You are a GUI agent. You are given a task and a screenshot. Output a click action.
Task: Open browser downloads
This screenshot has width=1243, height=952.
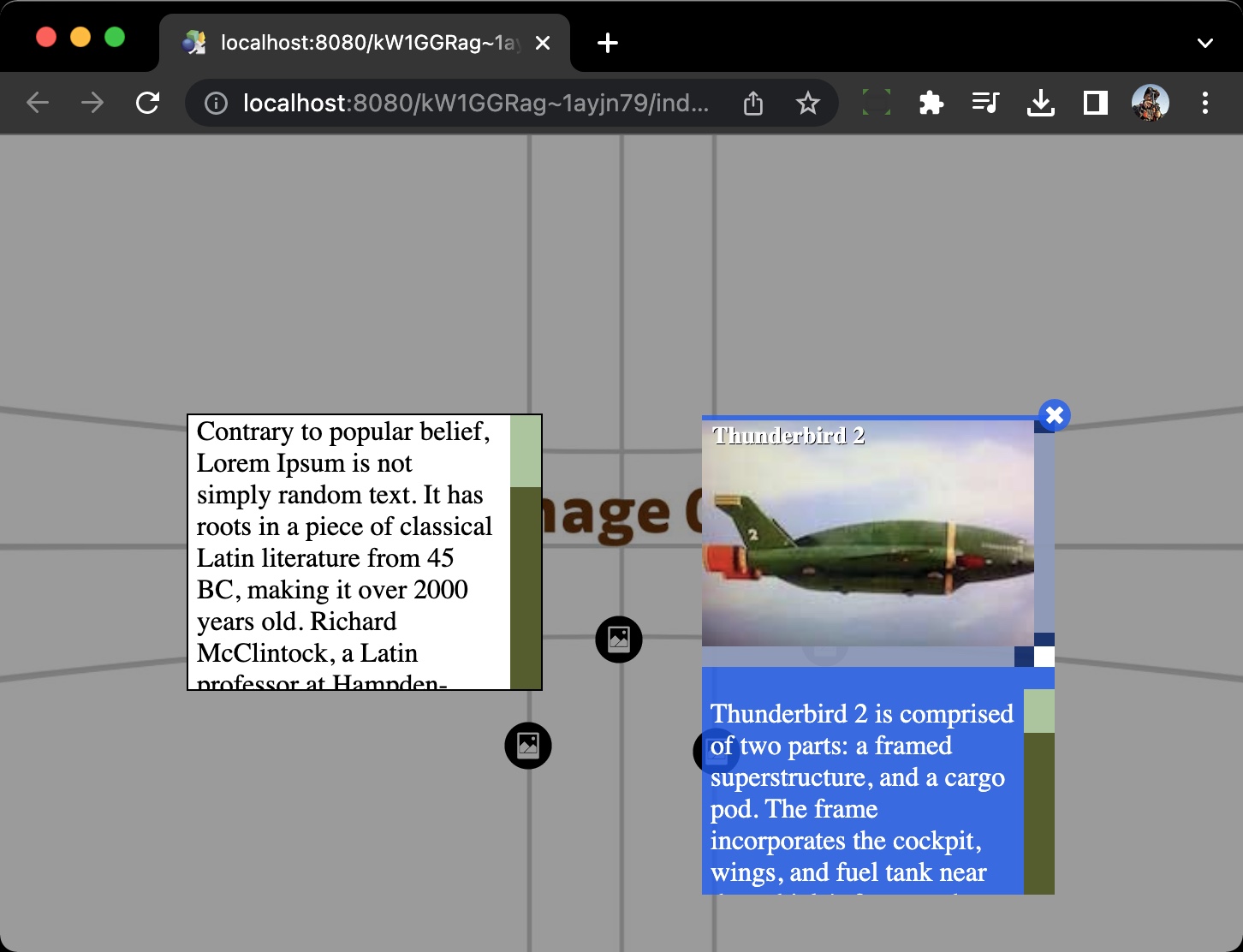click(x=1040, y=104)
